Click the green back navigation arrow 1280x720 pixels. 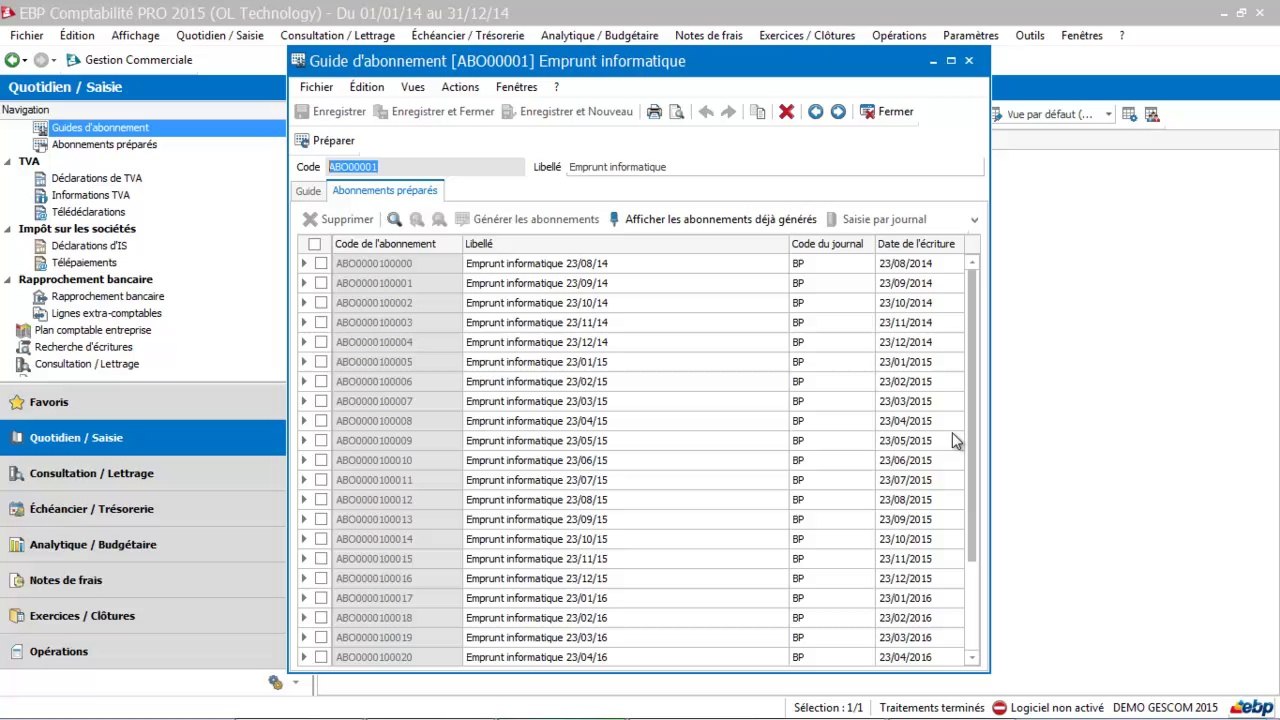tap(12, 60)
